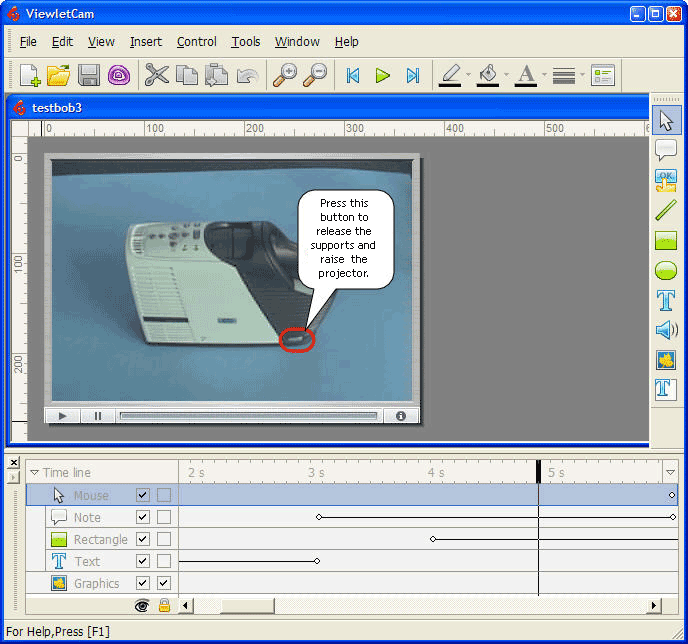Open the fill color dropdown arrow
Image resolution: width=688 pixels, height=644 pixels.
[506, 75]
